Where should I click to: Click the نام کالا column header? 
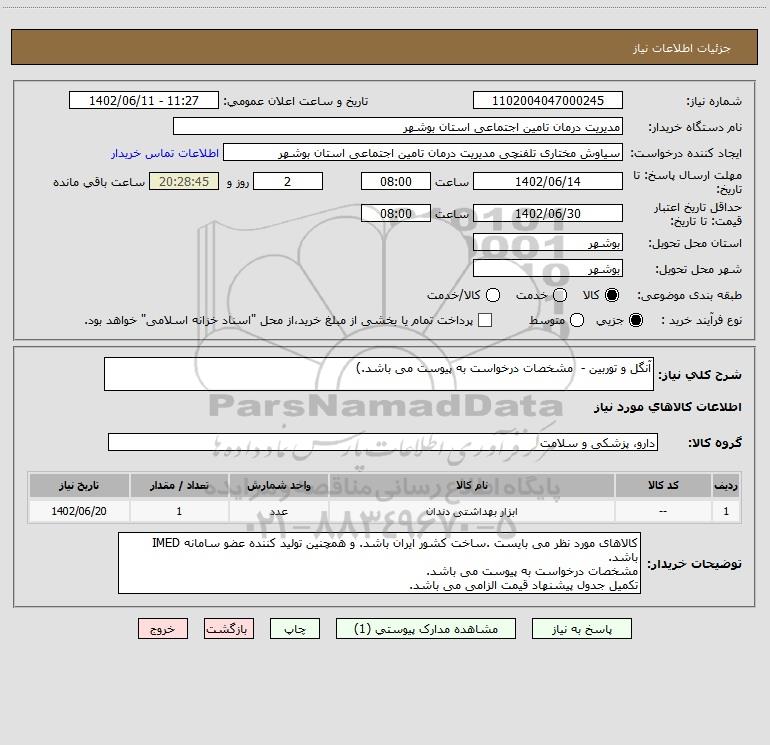coord(471,485)
